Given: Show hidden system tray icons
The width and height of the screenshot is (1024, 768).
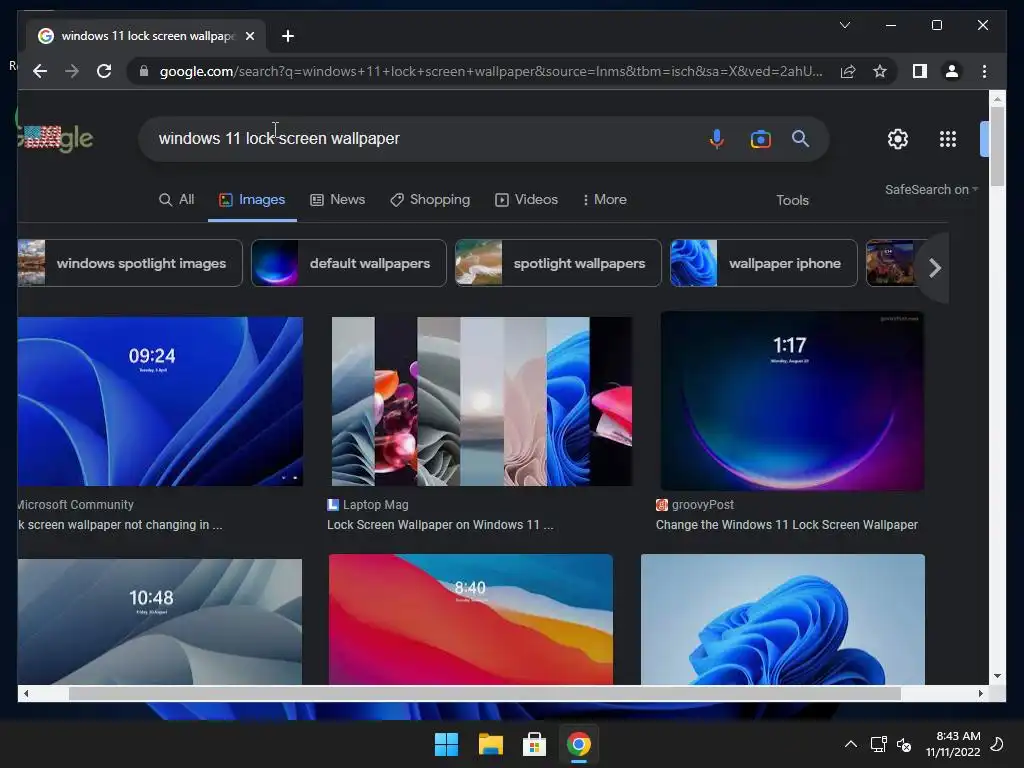Looking at the screenshot, I should coord(850,744).
